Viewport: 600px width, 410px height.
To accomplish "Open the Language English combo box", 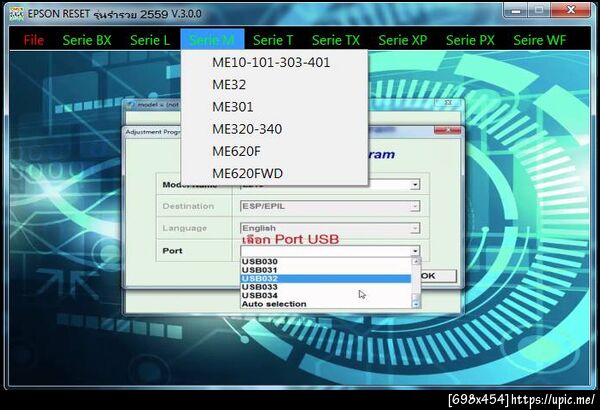I will [330, 228].
